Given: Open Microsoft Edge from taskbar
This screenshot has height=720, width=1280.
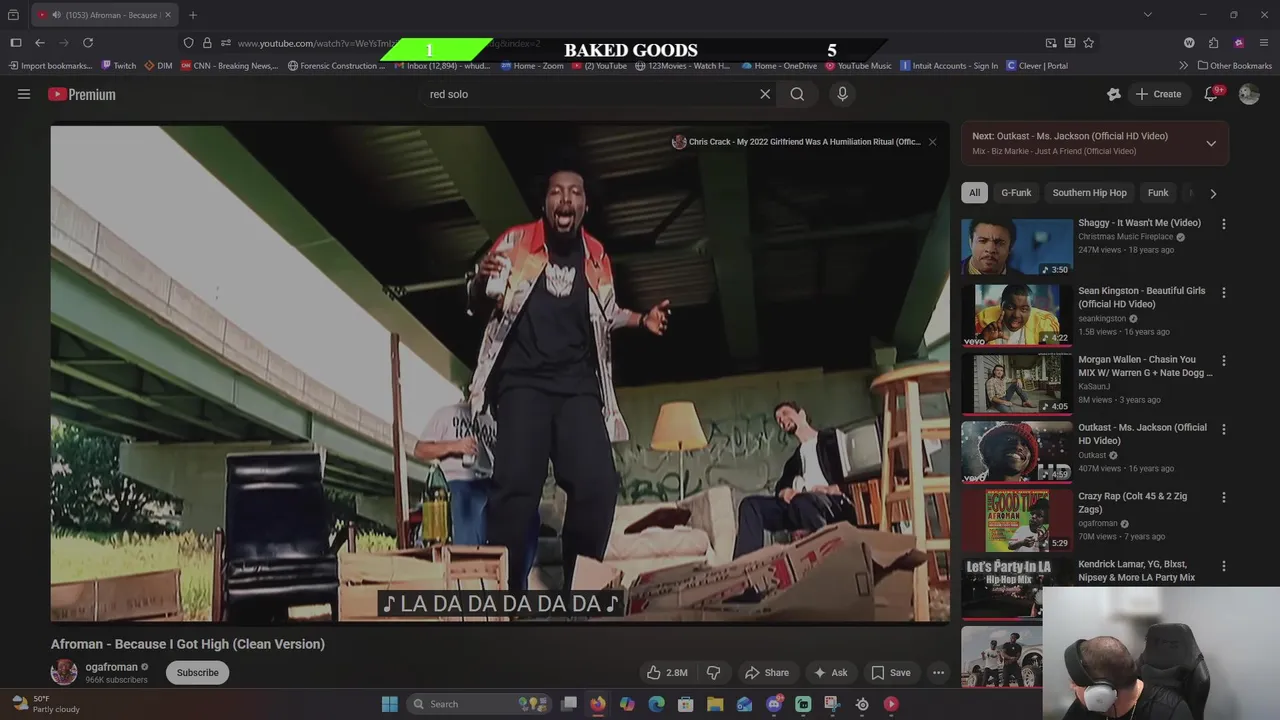Looking at the screenshot, I should click(656, 704).
